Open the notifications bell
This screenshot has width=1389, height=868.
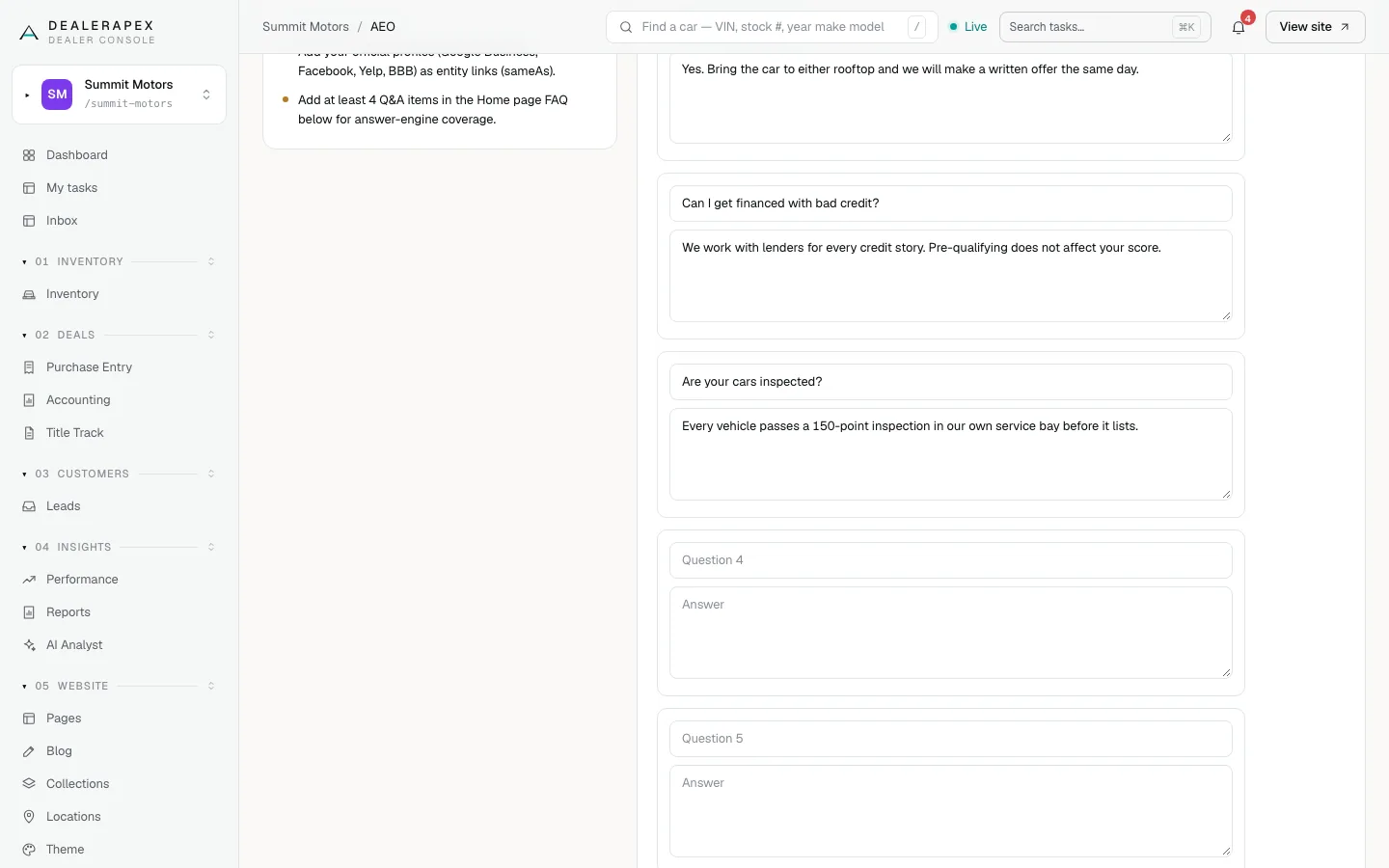coord(1239,27)
